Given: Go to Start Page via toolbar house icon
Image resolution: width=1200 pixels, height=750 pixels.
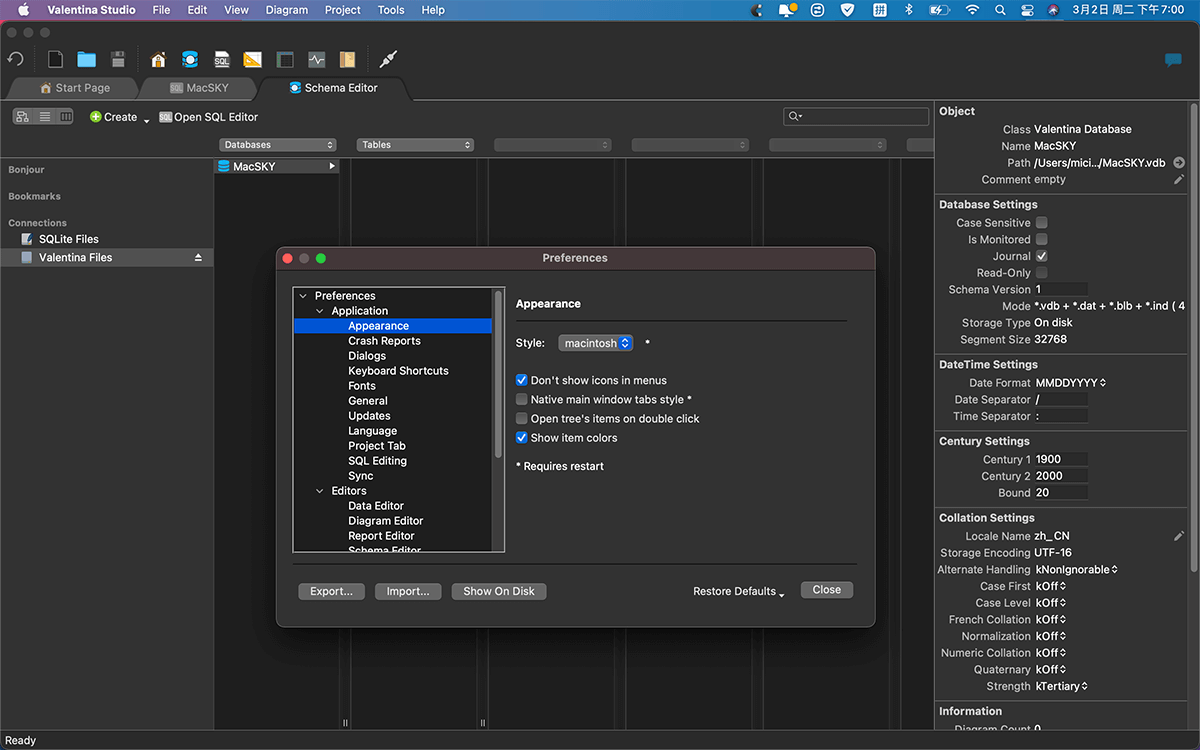Looking at the screenshot, I should tap(158, 59).
